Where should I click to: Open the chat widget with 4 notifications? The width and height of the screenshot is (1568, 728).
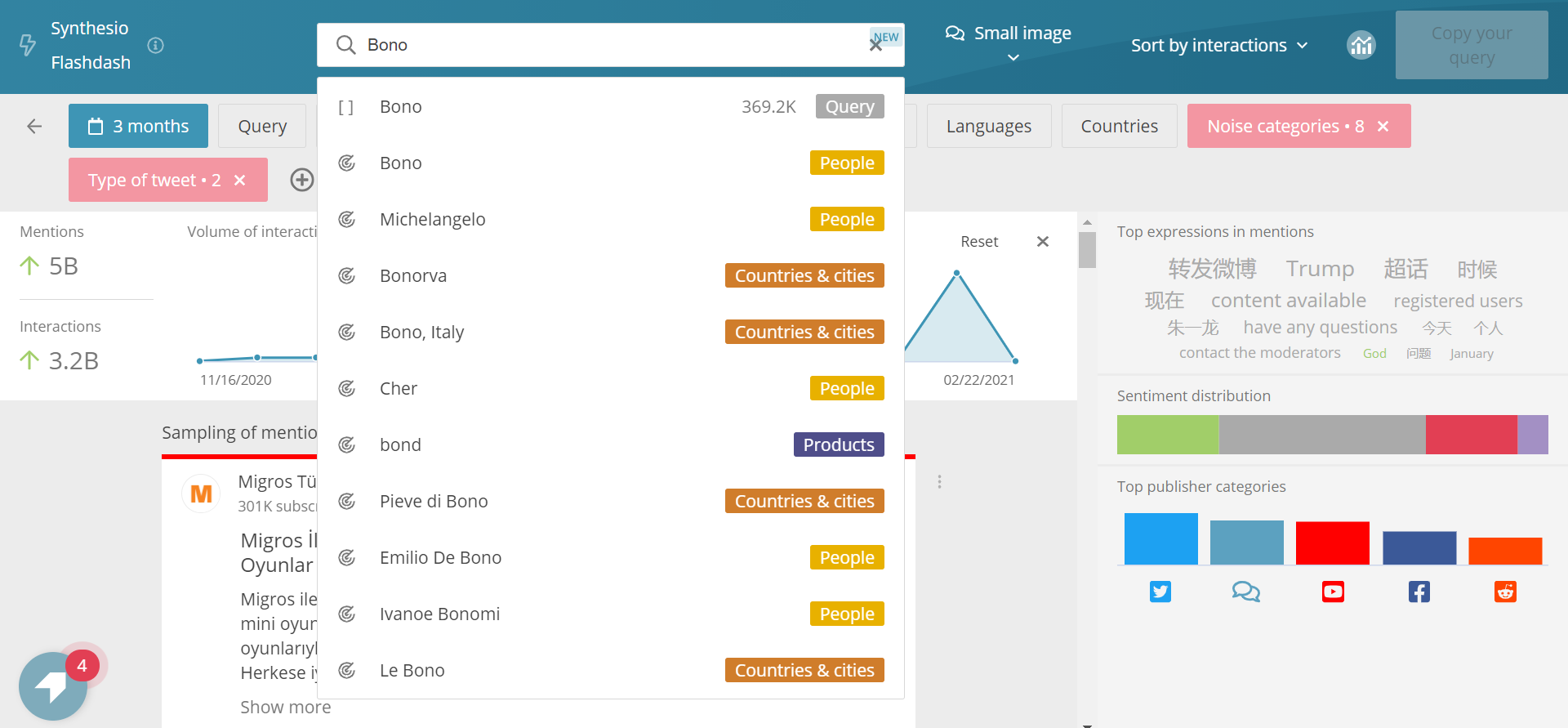[x=53, y=686]
